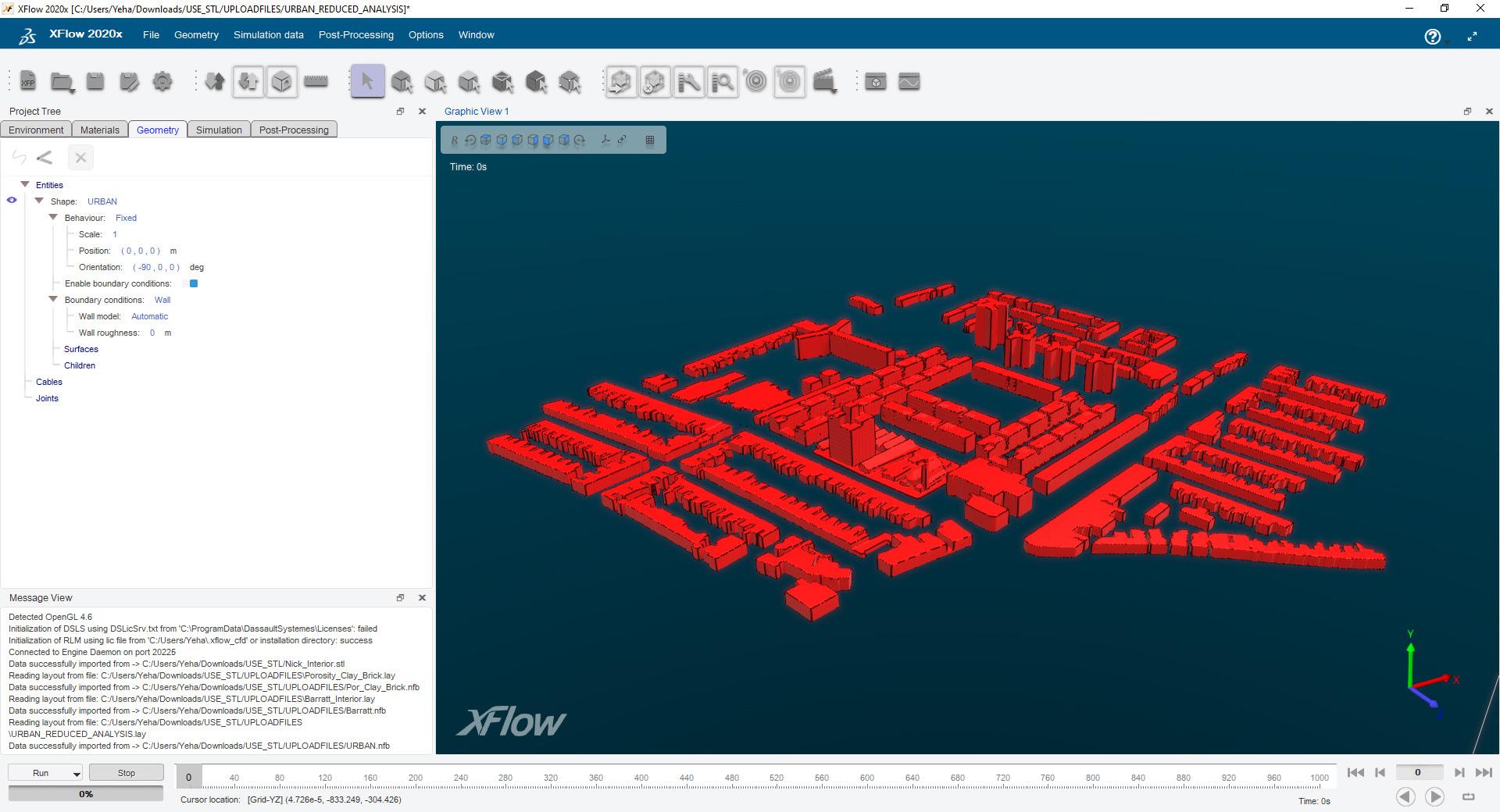Toggle loop playback button

tap(1468, 796)
